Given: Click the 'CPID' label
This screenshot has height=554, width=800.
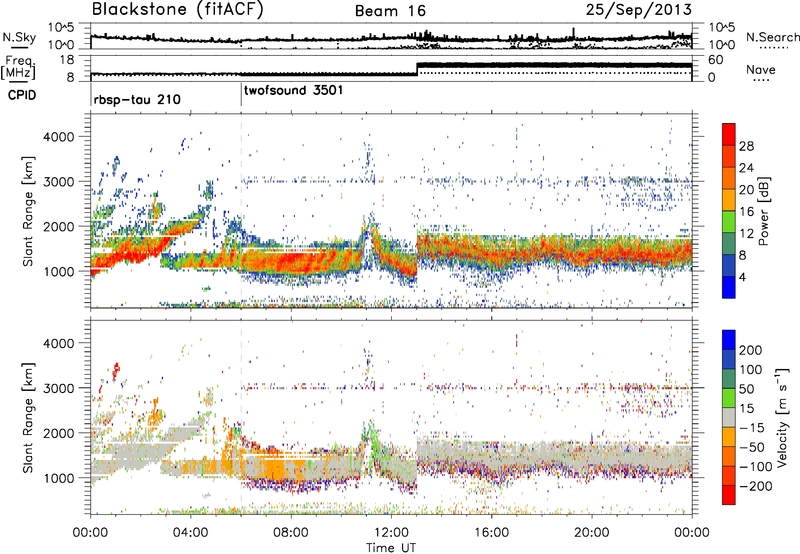Looking at the screenshot, I should [22, 95].
